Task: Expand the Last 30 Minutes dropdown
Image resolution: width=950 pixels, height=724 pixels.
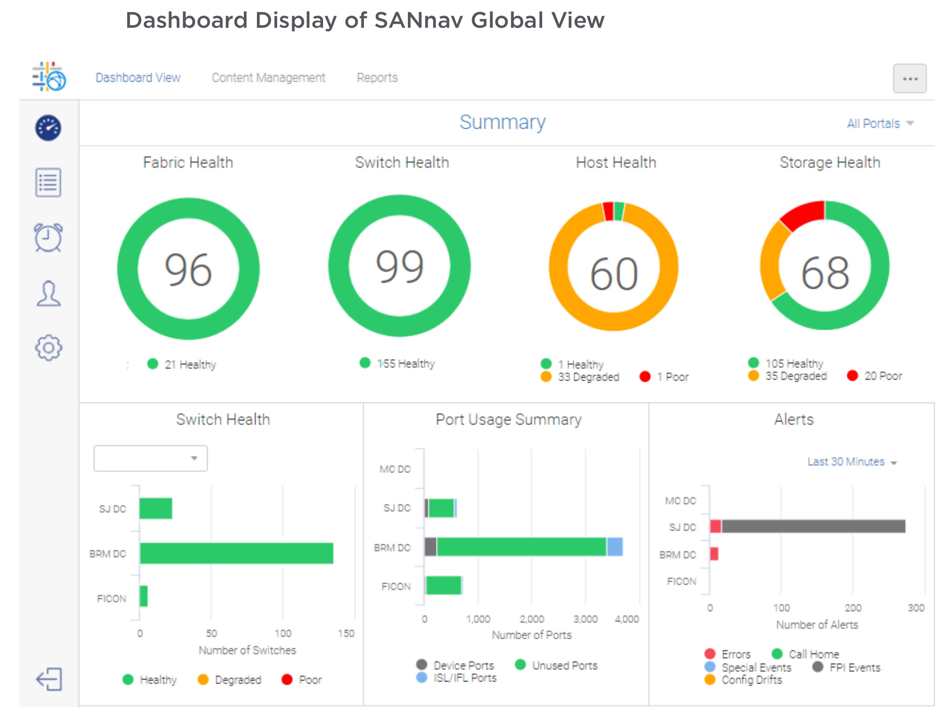Action: (852, 462)
